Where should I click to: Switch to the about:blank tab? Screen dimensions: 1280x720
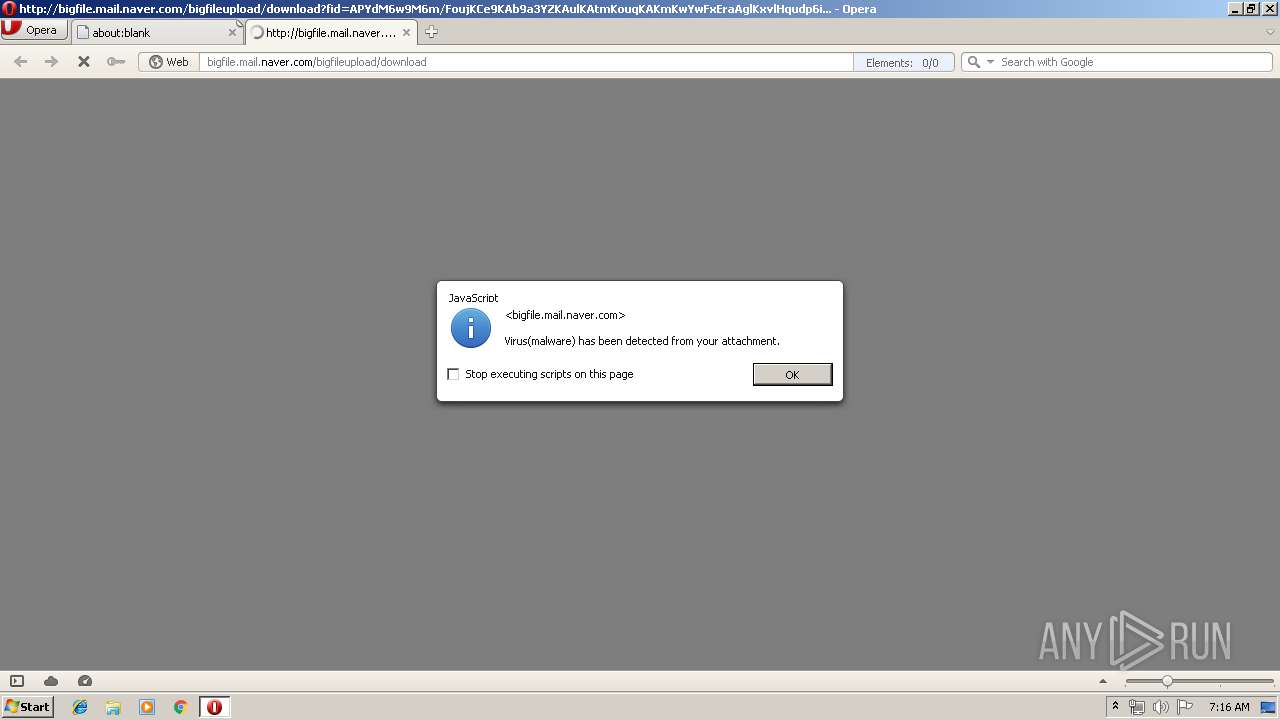150,32
